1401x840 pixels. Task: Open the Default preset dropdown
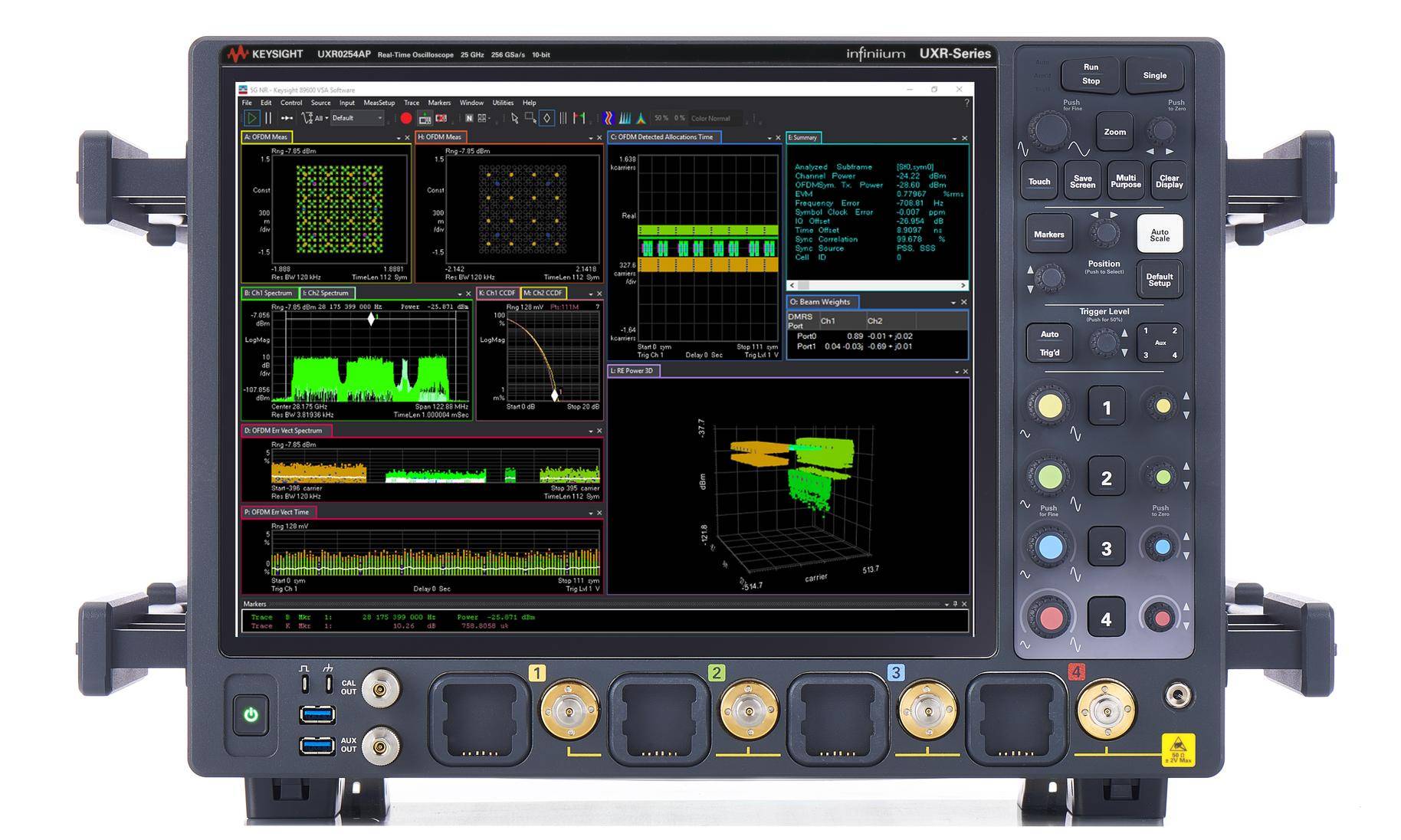click(x=379, y=118)
